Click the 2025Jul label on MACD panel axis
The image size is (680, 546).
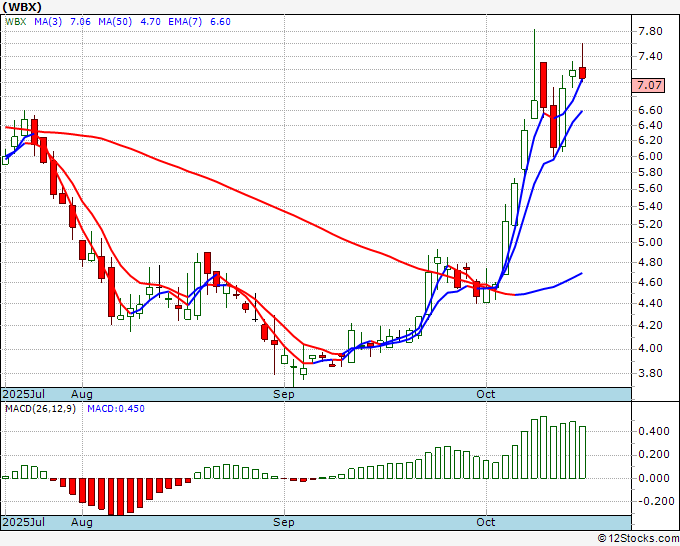click(x=24, y=522)
